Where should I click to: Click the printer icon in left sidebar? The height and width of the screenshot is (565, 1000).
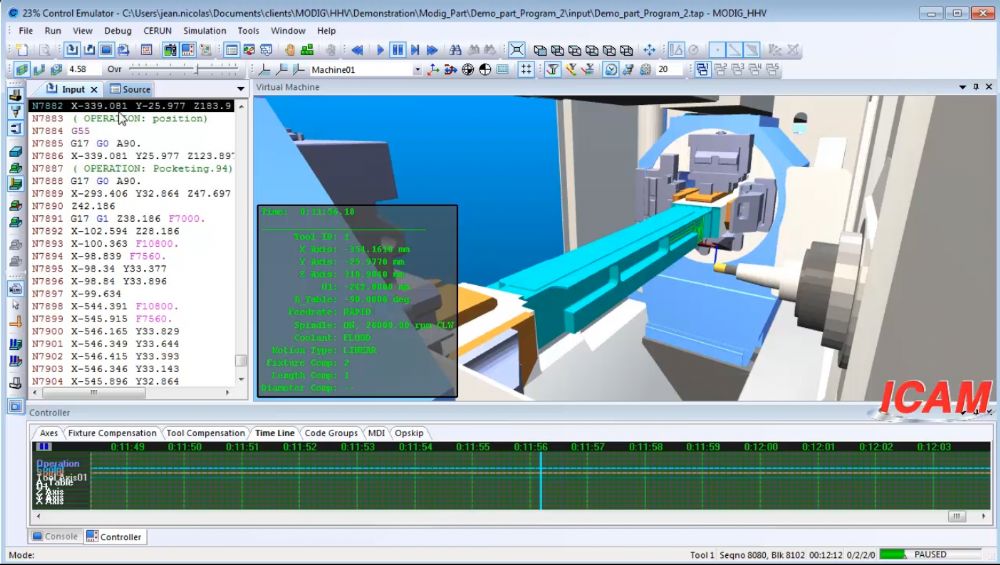click(15, 382)
